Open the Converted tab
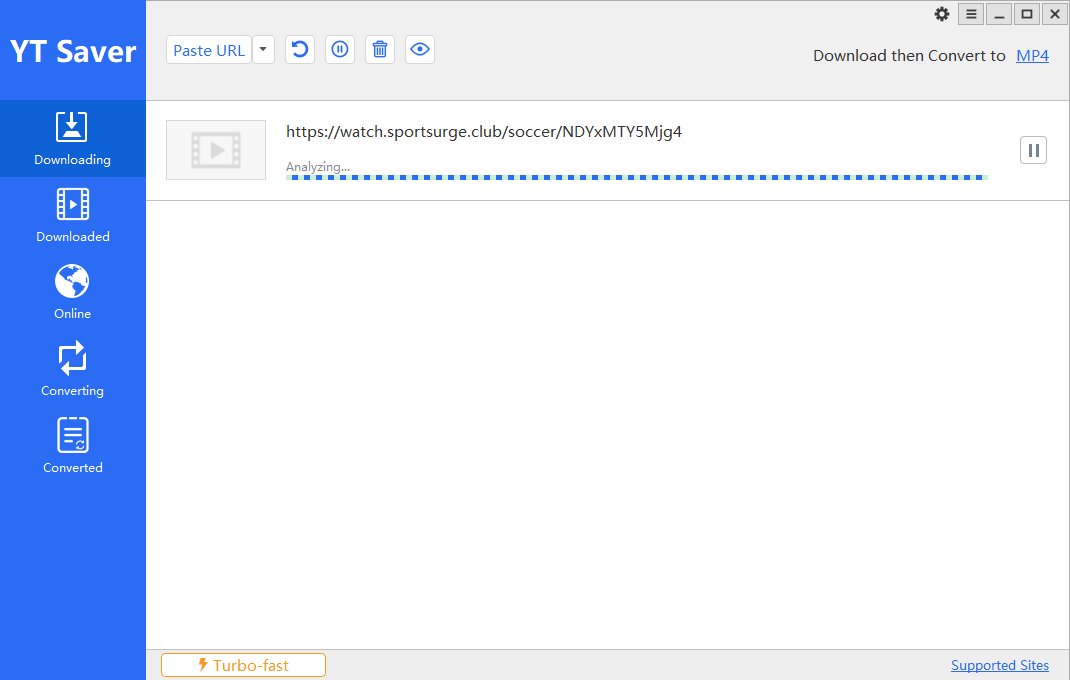This screenshot has height=680, width=1070. pos(72,447)
